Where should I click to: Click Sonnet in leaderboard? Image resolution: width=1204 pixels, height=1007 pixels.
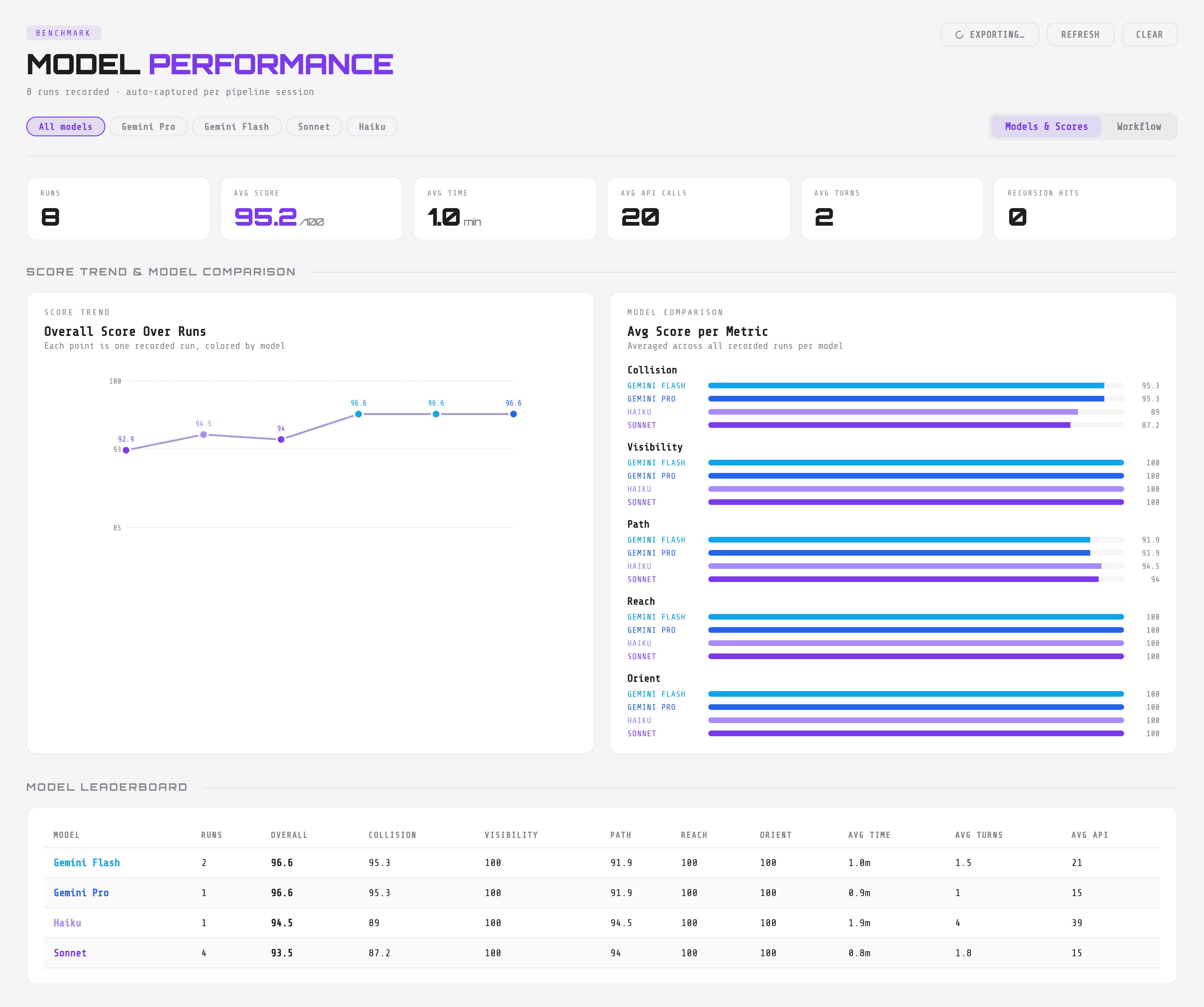click(70, 953)
